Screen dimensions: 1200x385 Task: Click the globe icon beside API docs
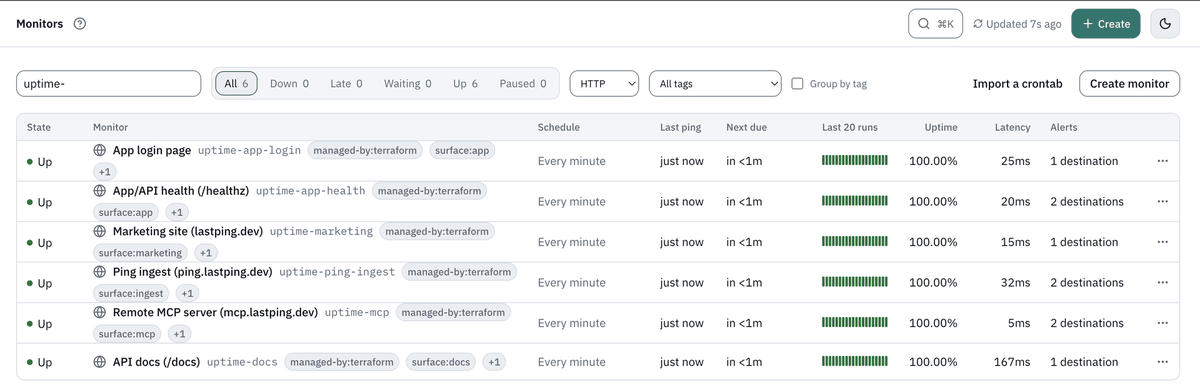coord(100,361)
